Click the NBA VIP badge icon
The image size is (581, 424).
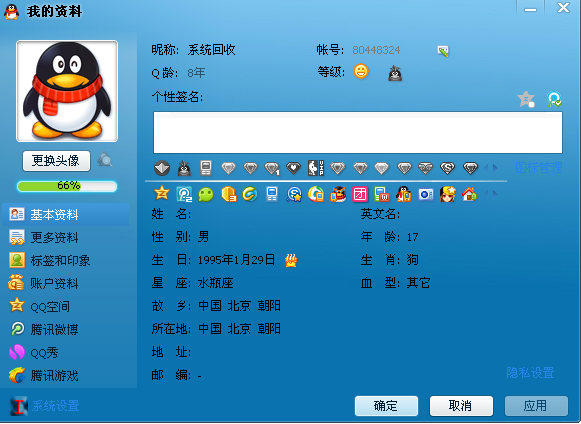(x=316, y=168)
